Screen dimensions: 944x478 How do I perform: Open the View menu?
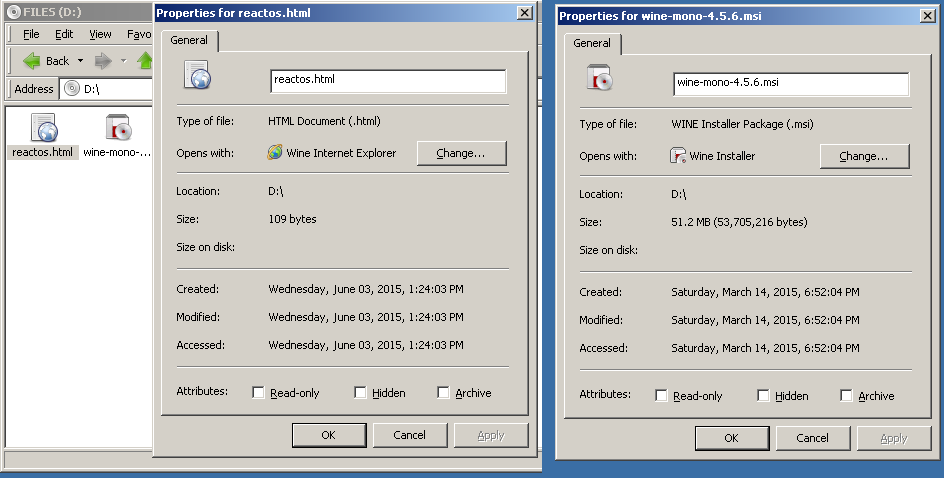[100, 34]
